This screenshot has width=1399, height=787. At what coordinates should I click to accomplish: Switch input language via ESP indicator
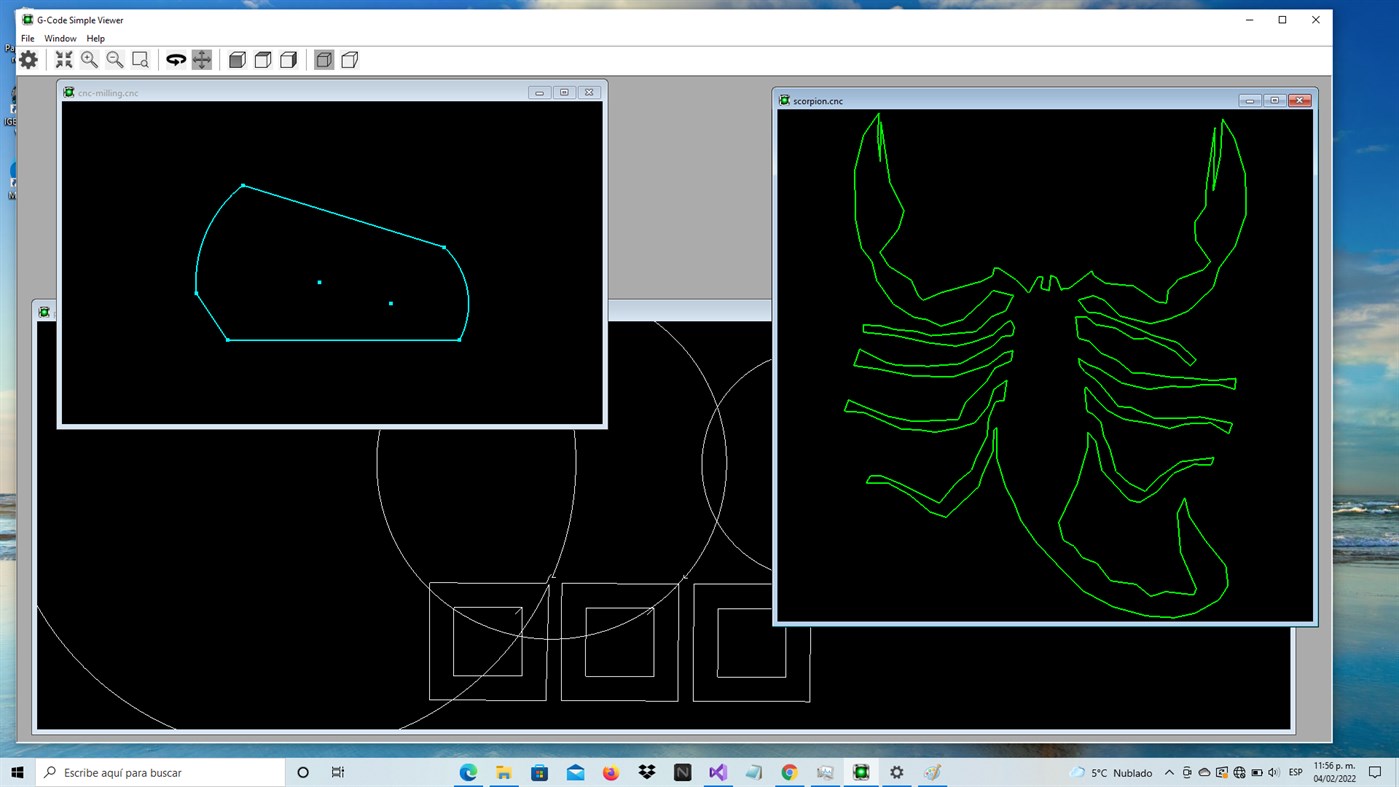pos(1295,772)
